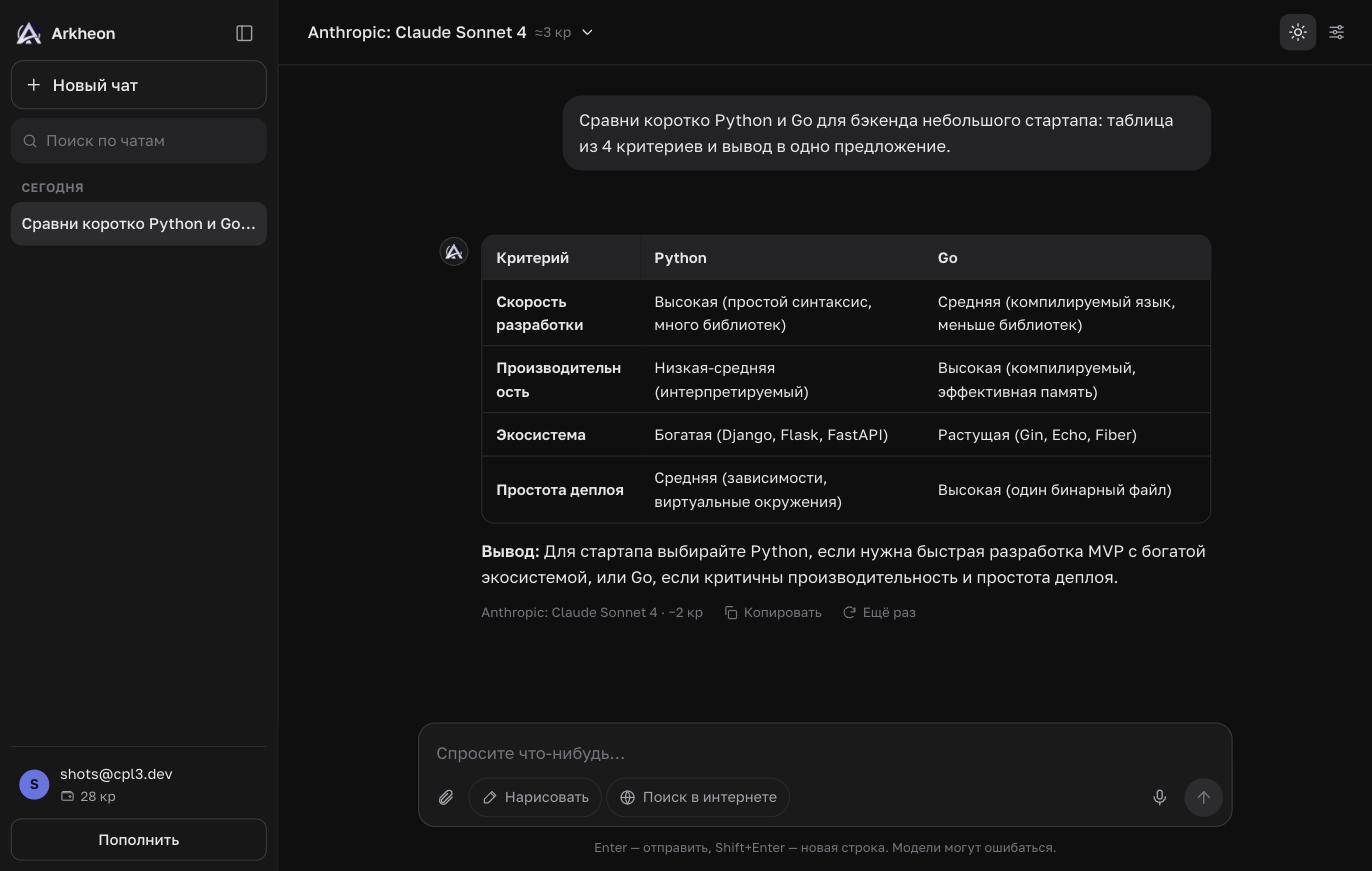Click the Спросите что-нибудь message input
Viewport: 1372px width, 871px height.
coord(825,753)
